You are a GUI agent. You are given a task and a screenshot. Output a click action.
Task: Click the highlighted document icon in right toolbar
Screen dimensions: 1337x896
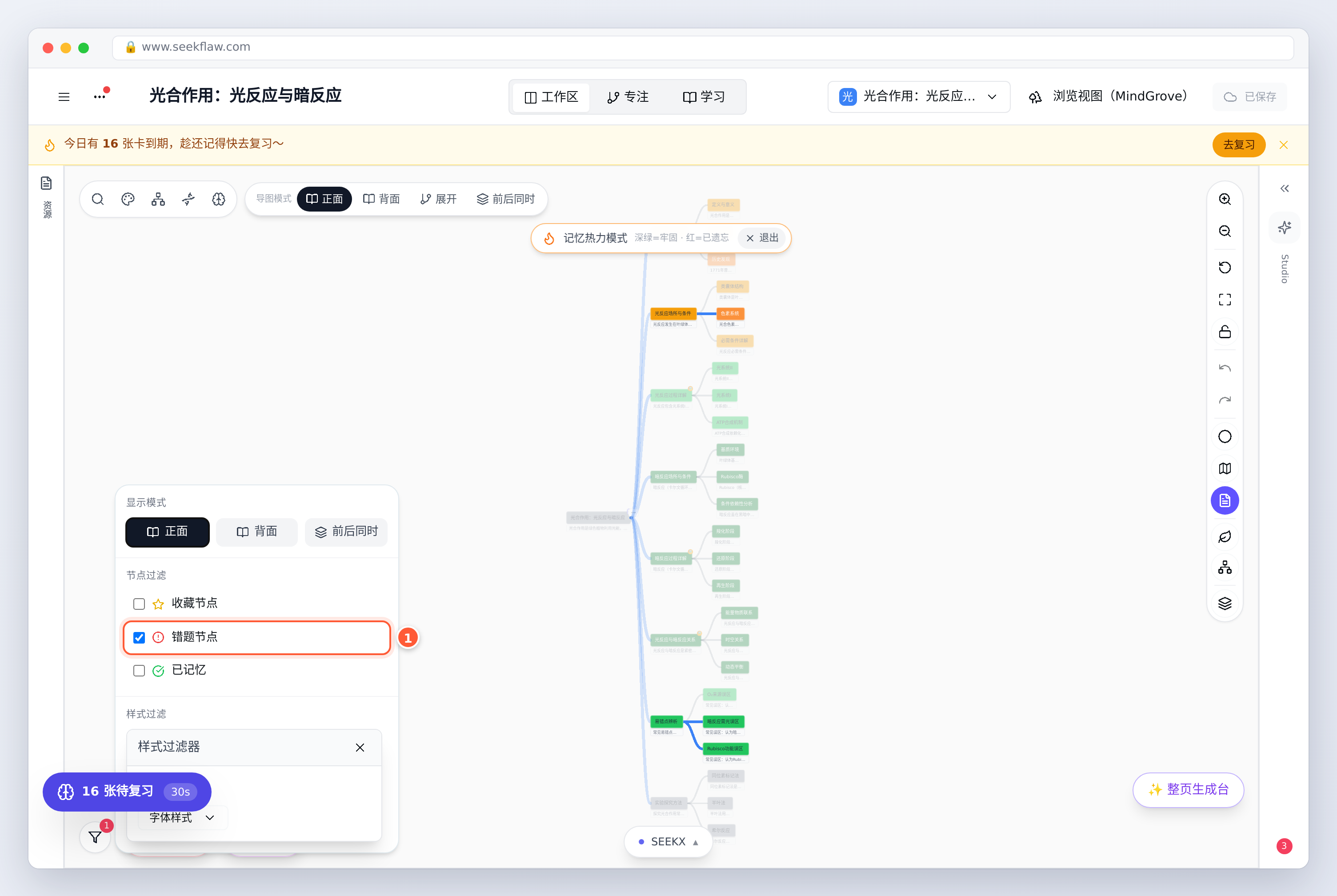coord(1225,500)
